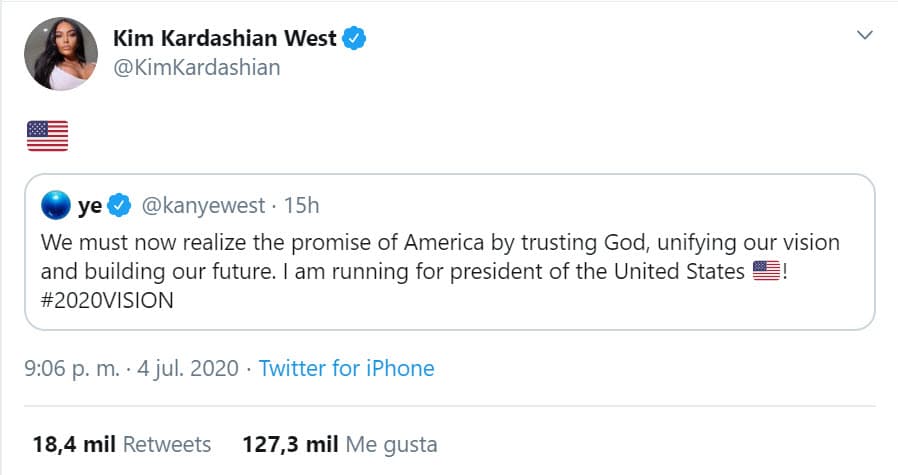898x475 pixels.
Task: Expand the tweet options chevron menu
Action: pyautogui.click(x=865, y=36)
